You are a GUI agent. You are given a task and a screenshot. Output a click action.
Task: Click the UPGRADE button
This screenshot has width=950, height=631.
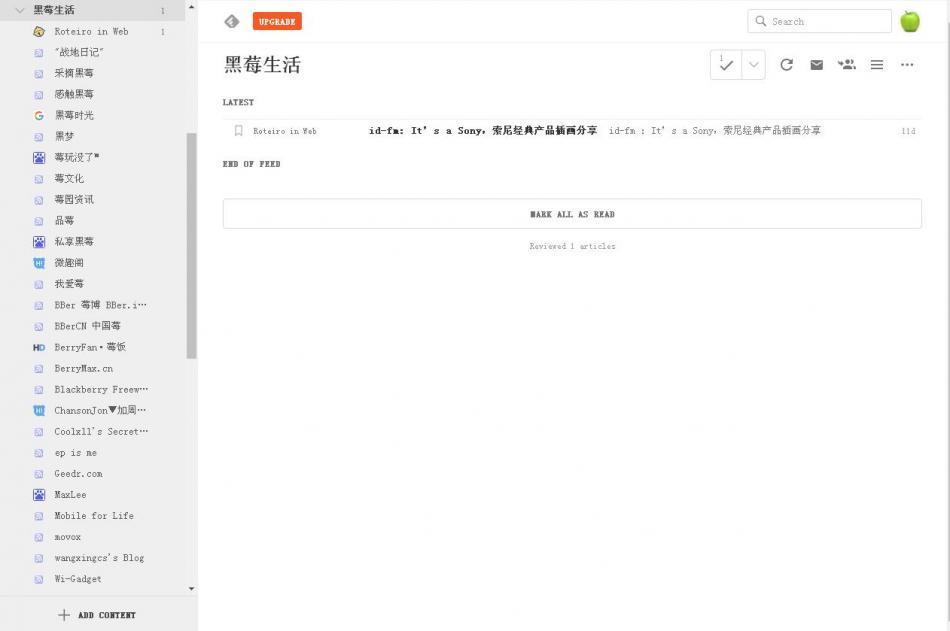coord(276,20)
